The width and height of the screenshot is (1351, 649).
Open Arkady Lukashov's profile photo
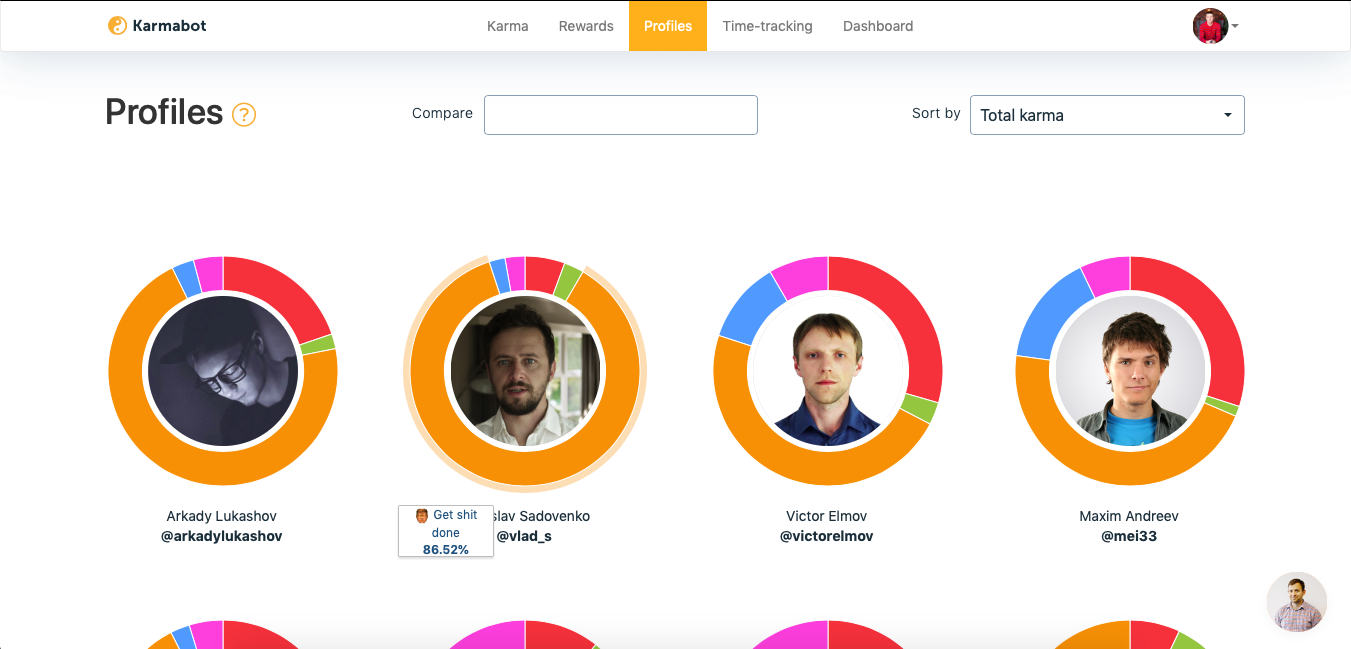click(x=223, y=371)
